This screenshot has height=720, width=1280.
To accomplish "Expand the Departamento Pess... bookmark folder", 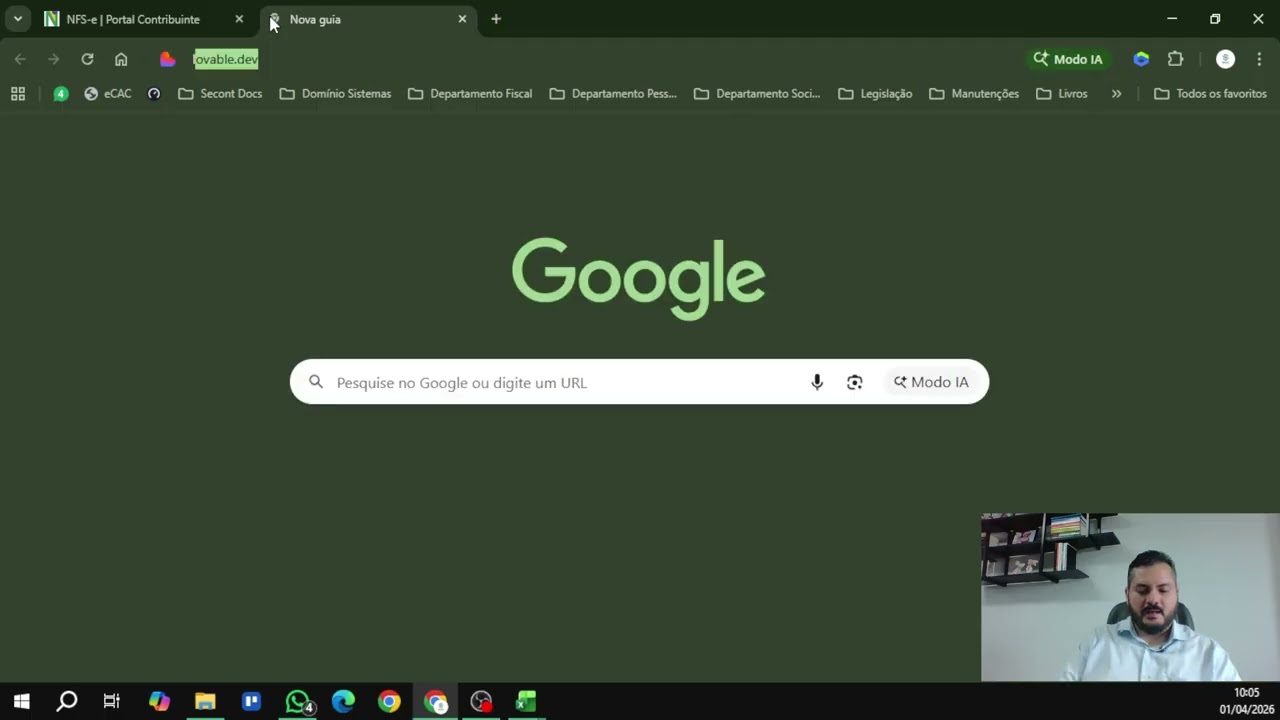I will [x=613, y=93].
